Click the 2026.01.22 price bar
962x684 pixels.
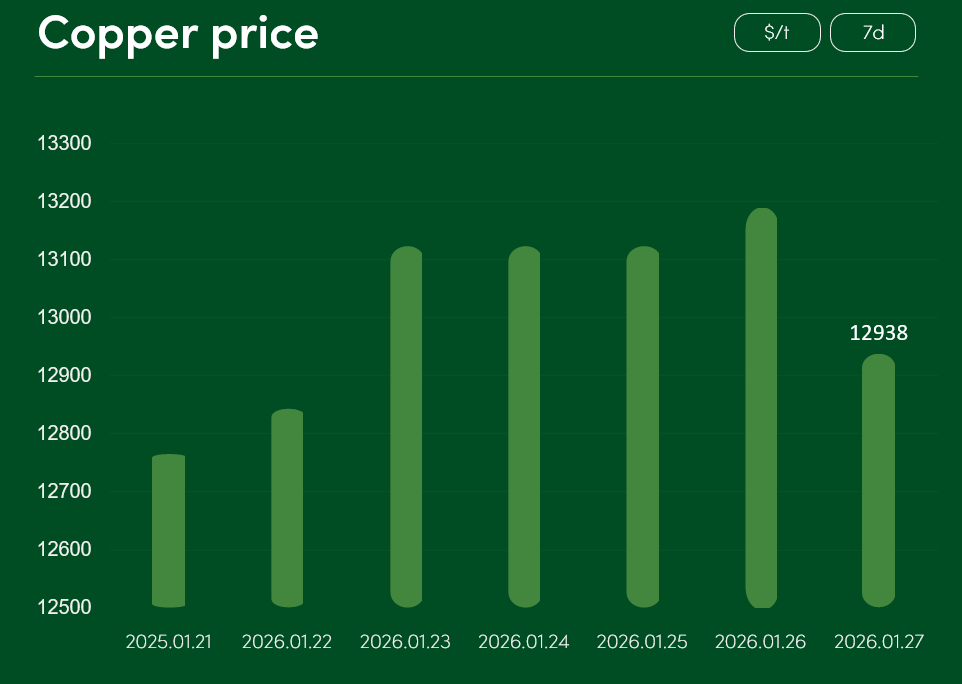point(287,508)
